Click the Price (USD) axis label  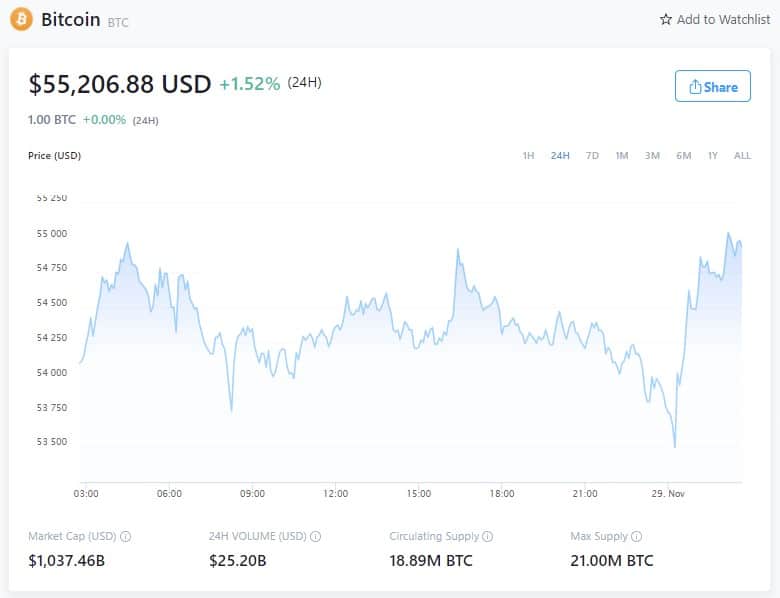click(x=54, y=156)
